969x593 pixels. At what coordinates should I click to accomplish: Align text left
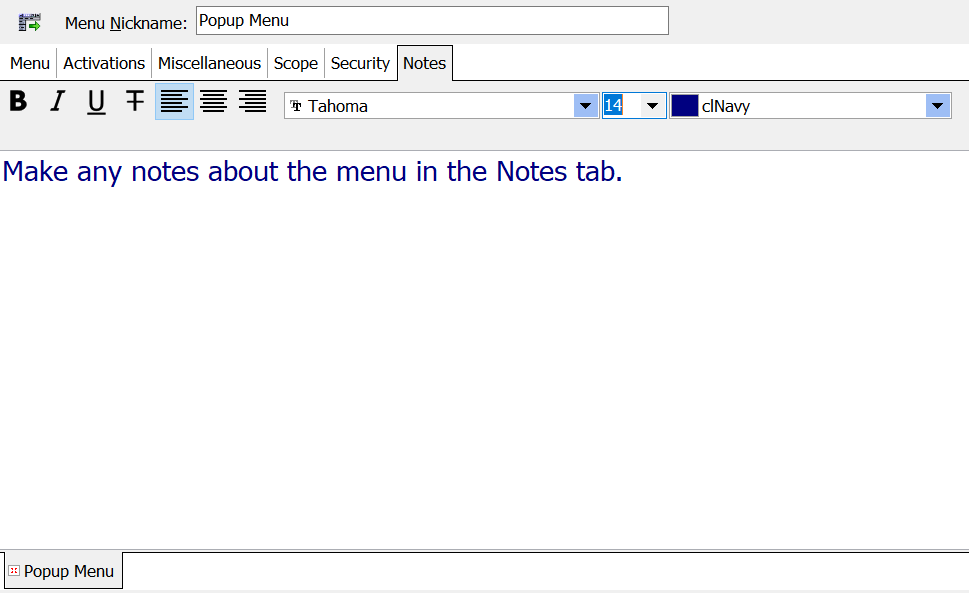pyautogui.click(x=174, y=102)
